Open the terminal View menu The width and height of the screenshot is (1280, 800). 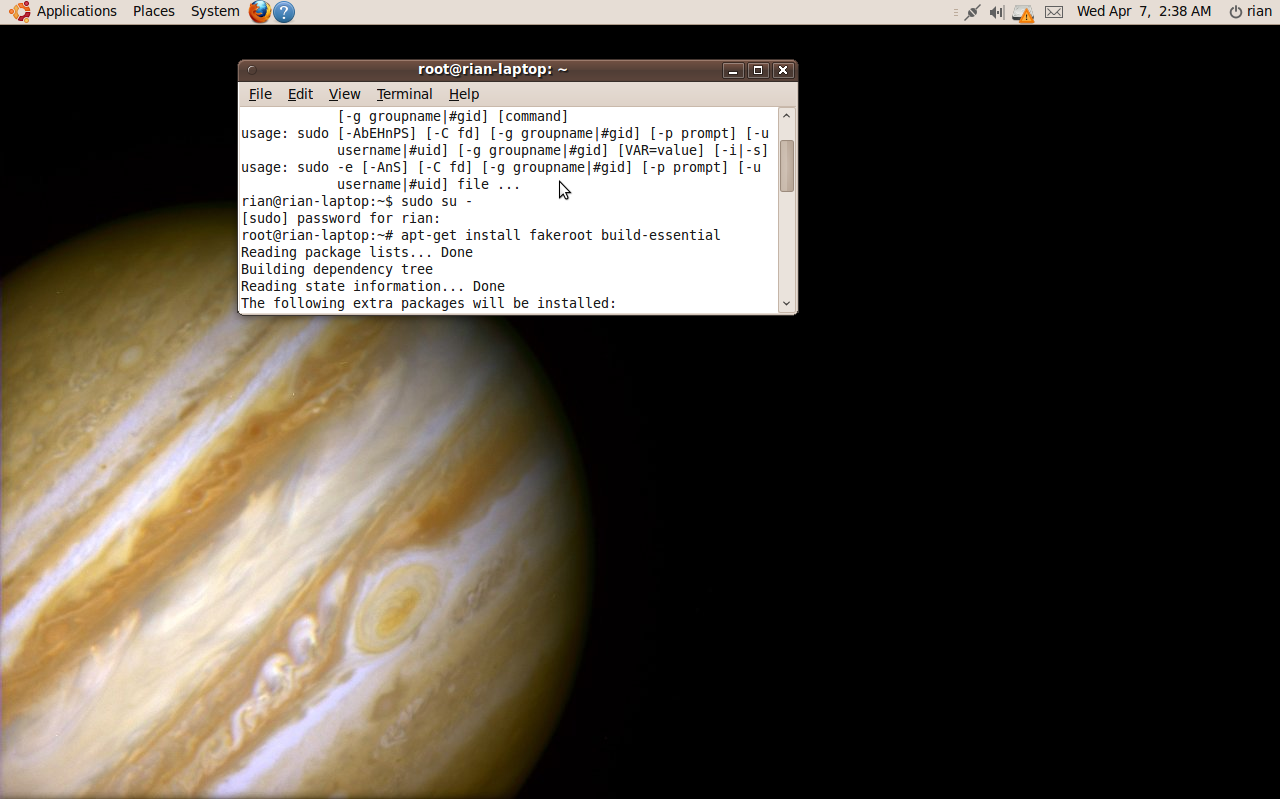point(344,94)
